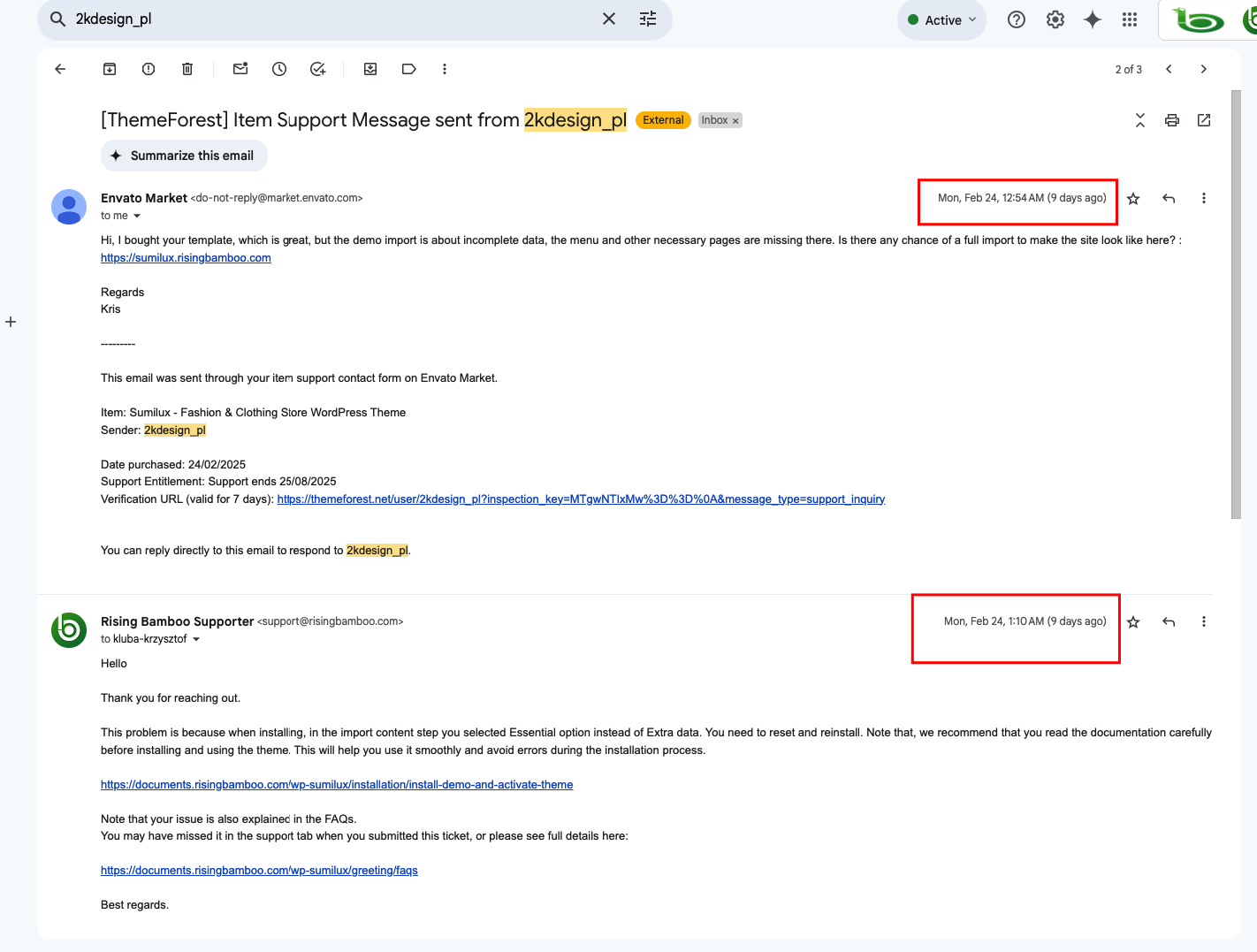This screenshot has height=952, width=1257.
Task: Click the Rising Bamboo Supporter avatar
Action: click(x=69, y=630)
